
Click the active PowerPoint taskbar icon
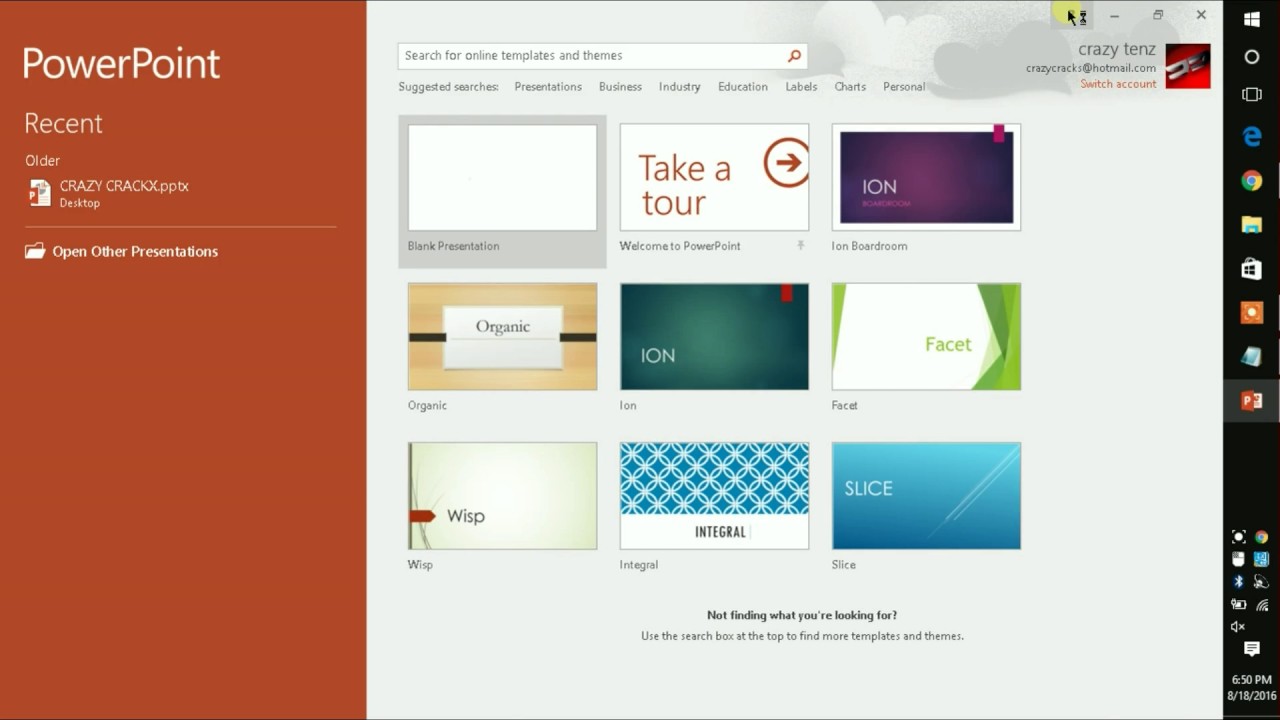(x=1251, y=401)
